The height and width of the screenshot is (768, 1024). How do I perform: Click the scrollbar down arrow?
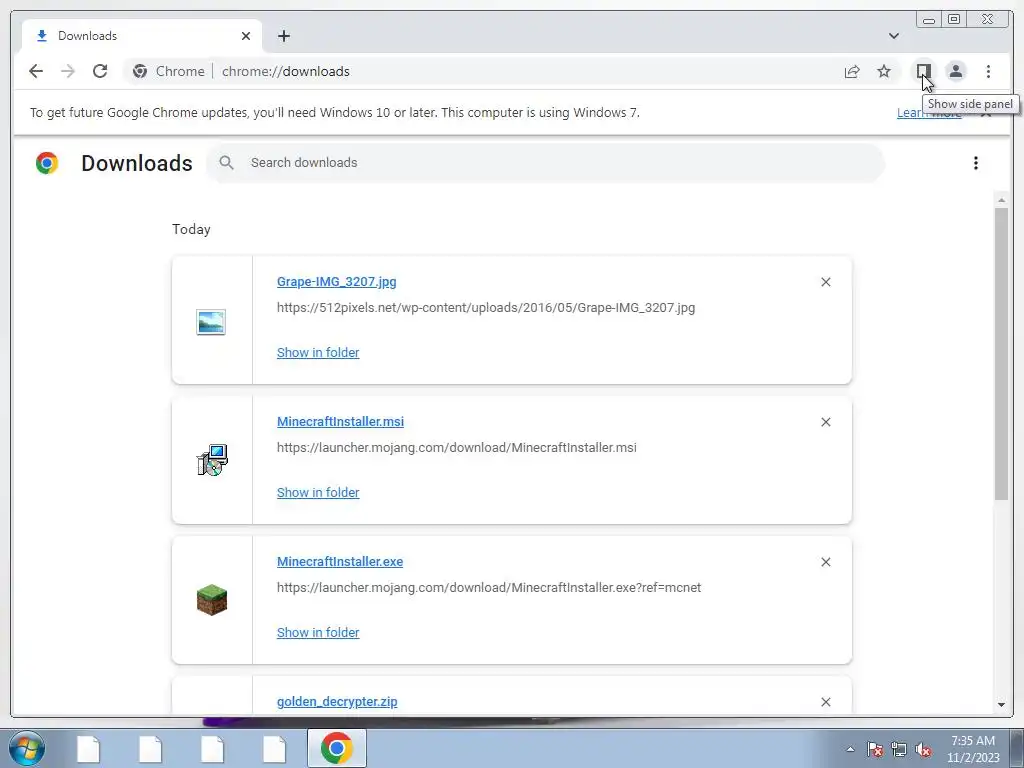1001,705
